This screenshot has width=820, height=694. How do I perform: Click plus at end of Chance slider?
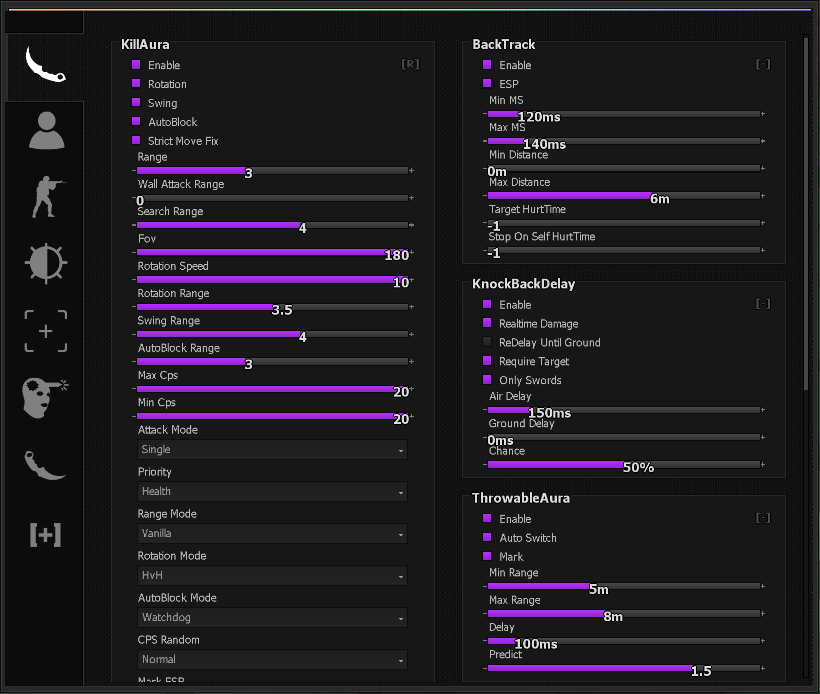(x=763, y=464)
